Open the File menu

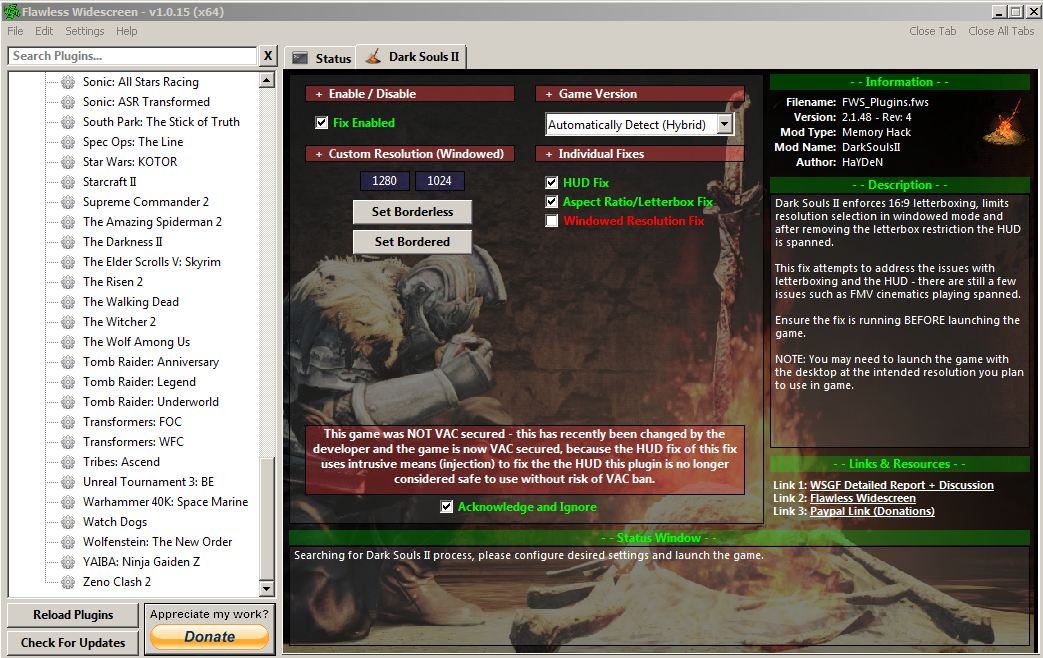(15, 31)
